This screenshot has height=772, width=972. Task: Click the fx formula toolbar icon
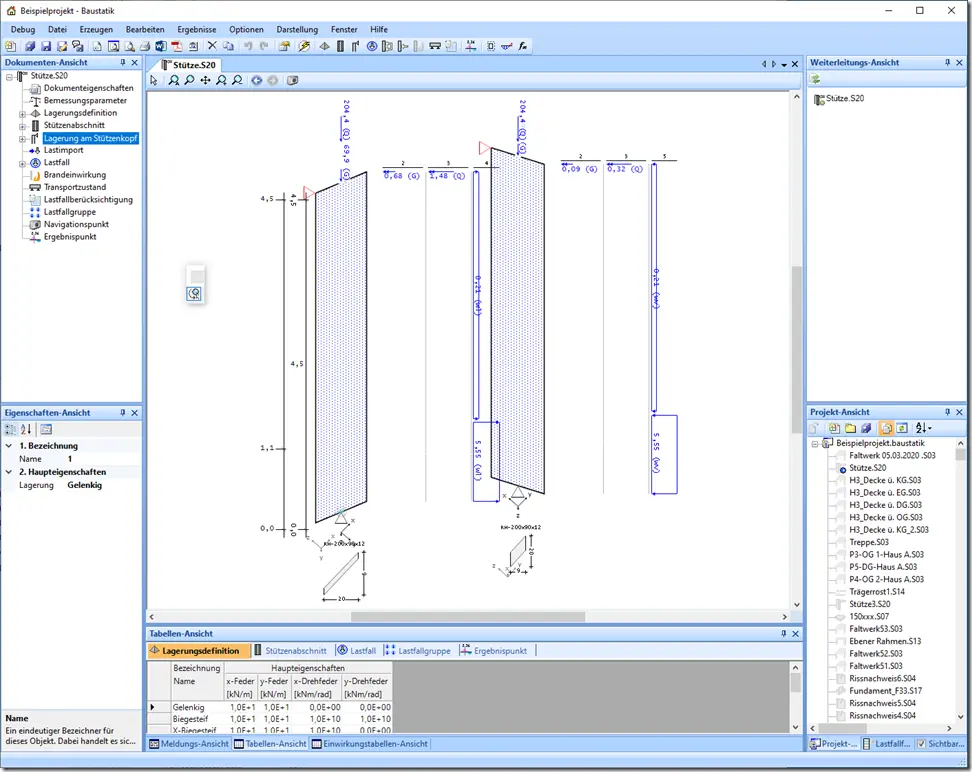pos(523,46)
